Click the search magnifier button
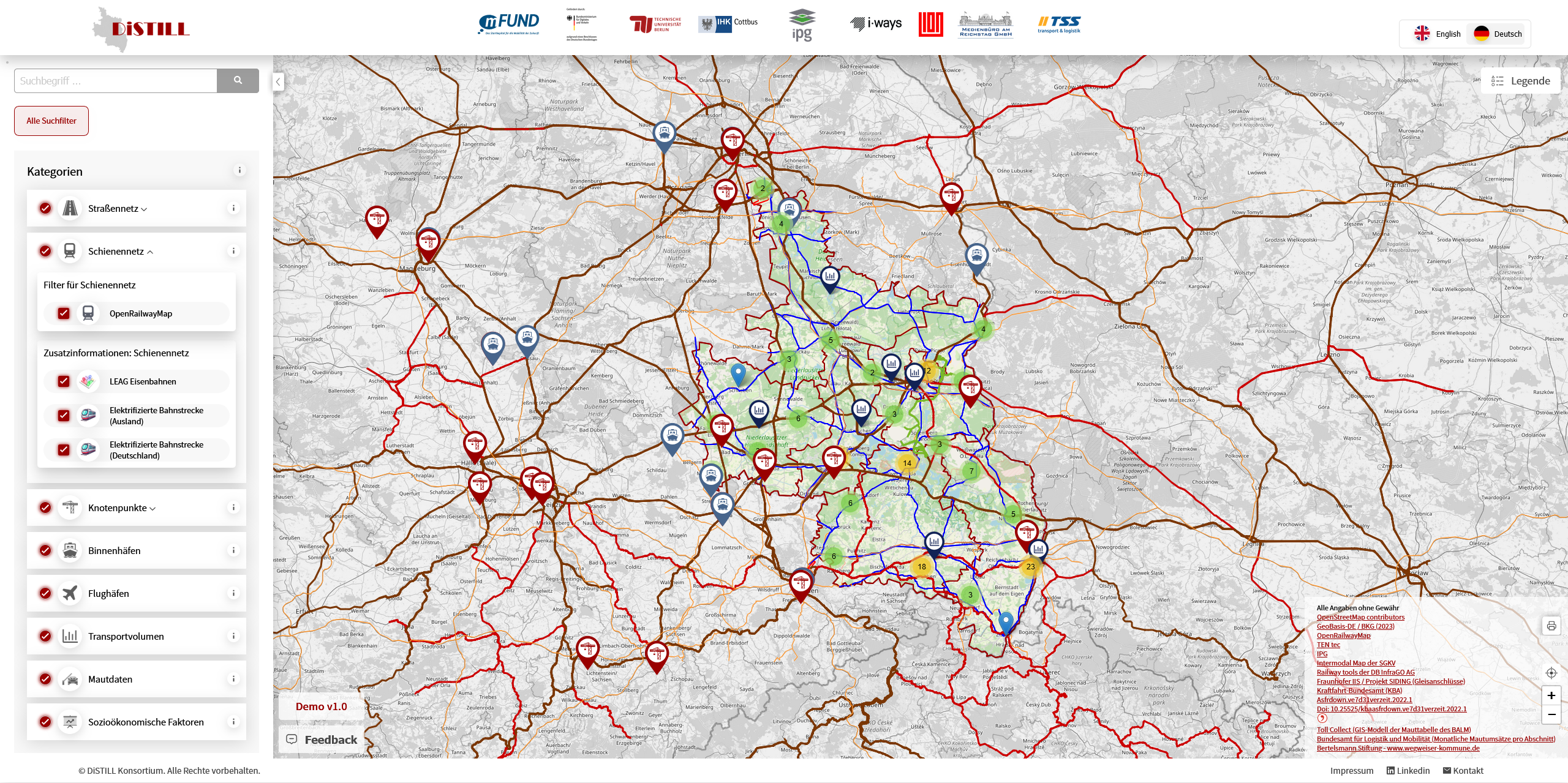 tap(238, 80)
